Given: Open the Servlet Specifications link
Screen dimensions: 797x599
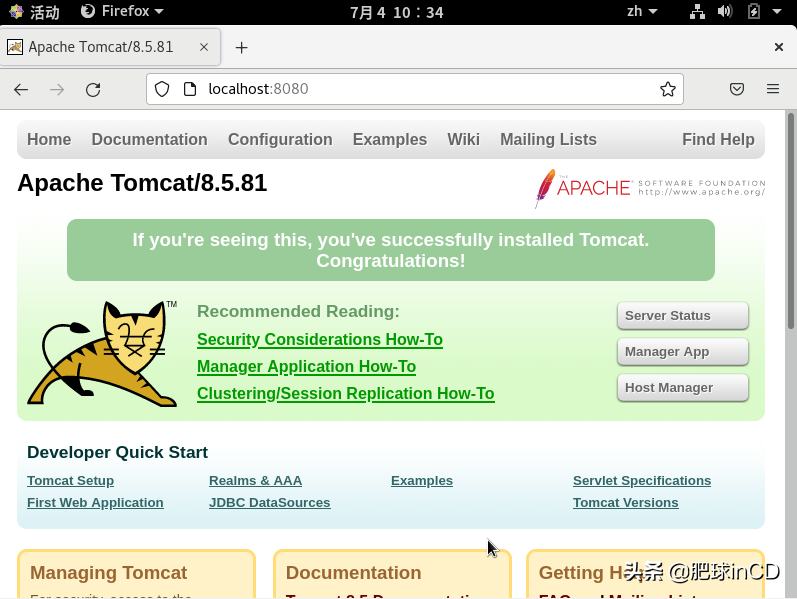Looking at the screenshot, I should click(x=642, y=481).
